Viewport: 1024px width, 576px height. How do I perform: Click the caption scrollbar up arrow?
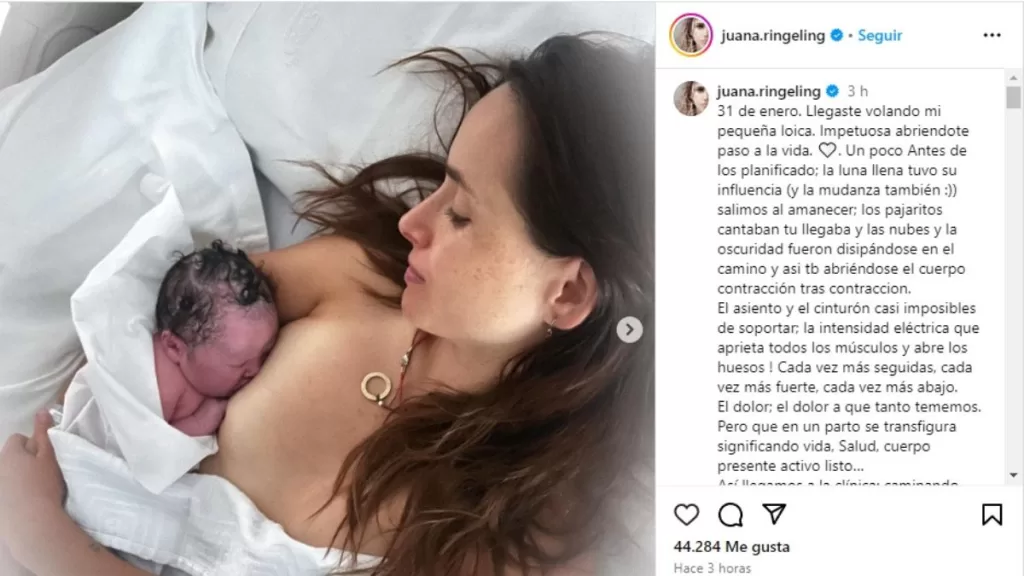coord(1013,78)
